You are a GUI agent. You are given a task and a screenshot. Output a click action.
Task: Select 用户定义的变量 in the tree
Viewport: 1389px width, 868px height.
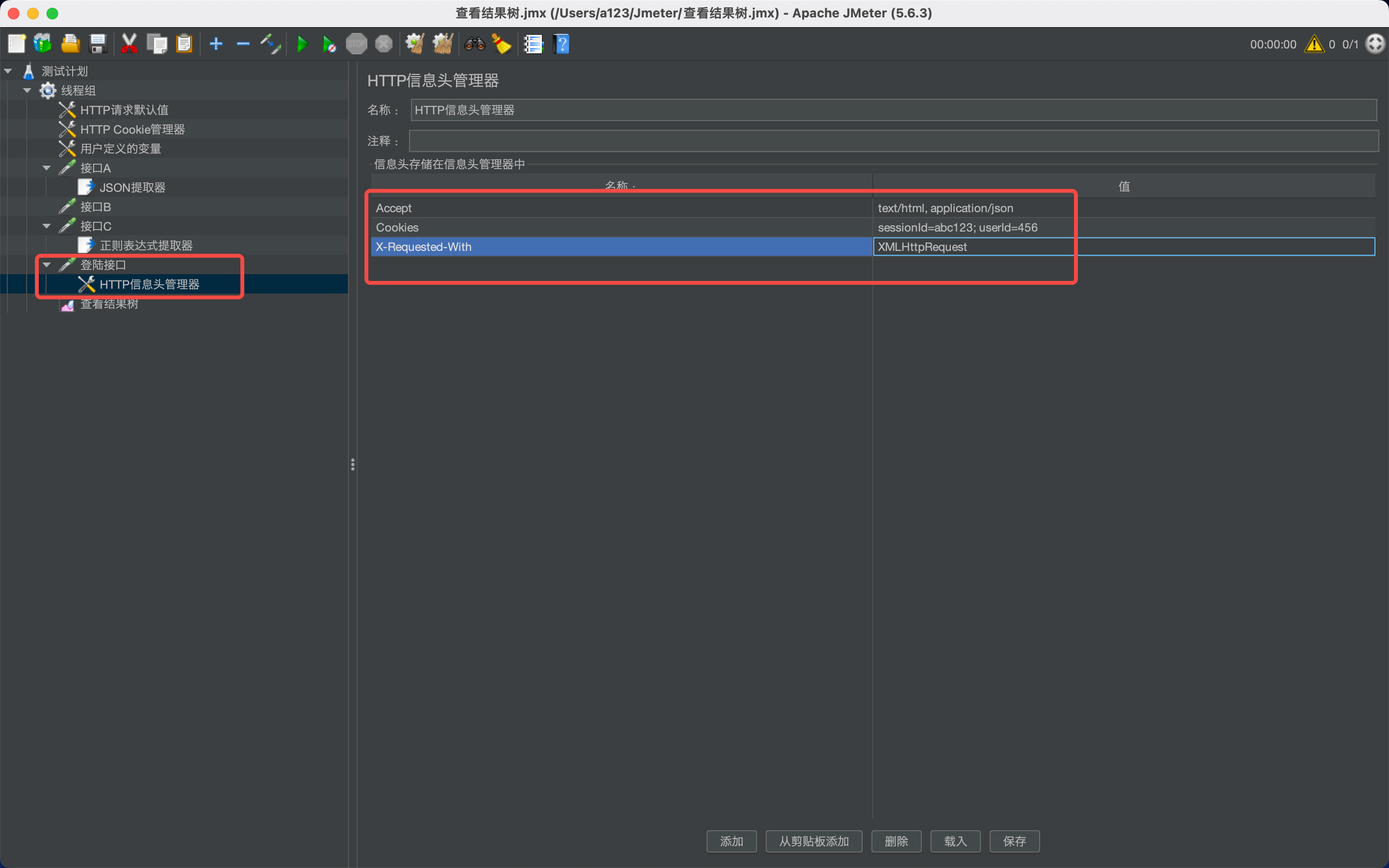point(121,149)
